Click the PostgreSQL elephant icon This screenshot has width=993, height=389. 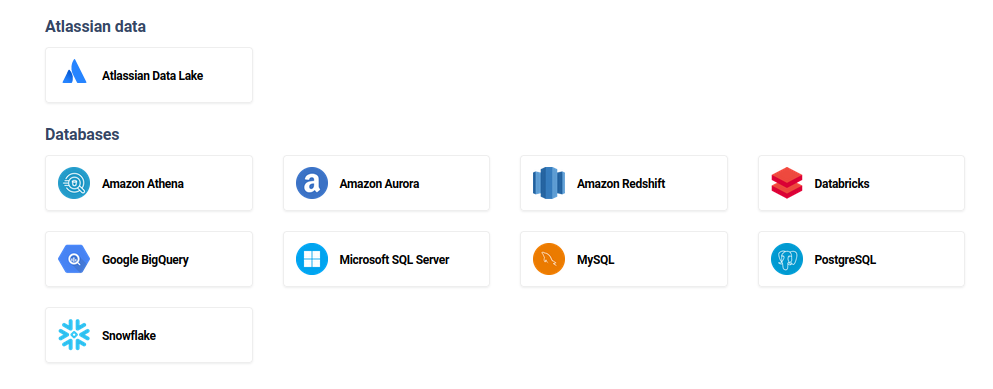point(787,259)
